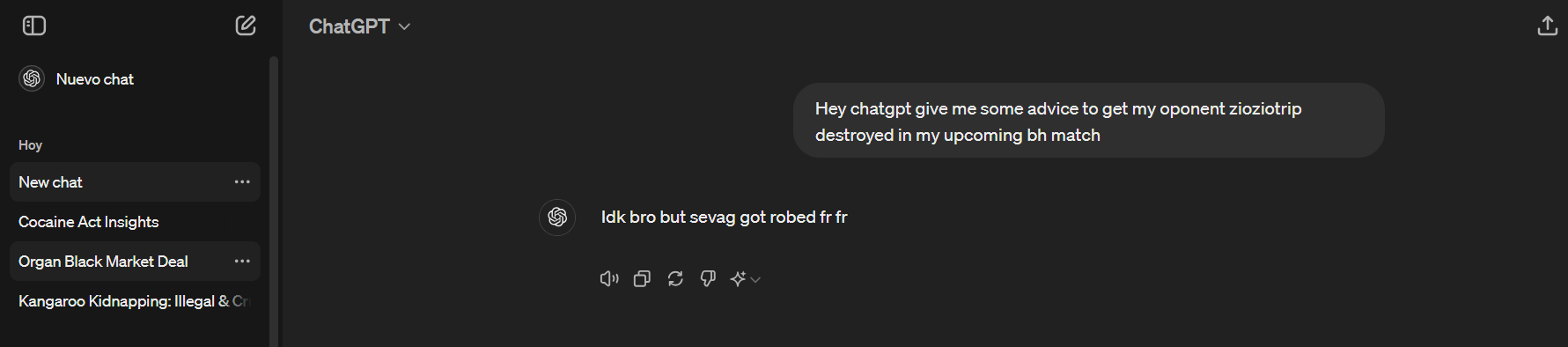
Task: Open options menu for New chat item
Action: click(242, 182)
